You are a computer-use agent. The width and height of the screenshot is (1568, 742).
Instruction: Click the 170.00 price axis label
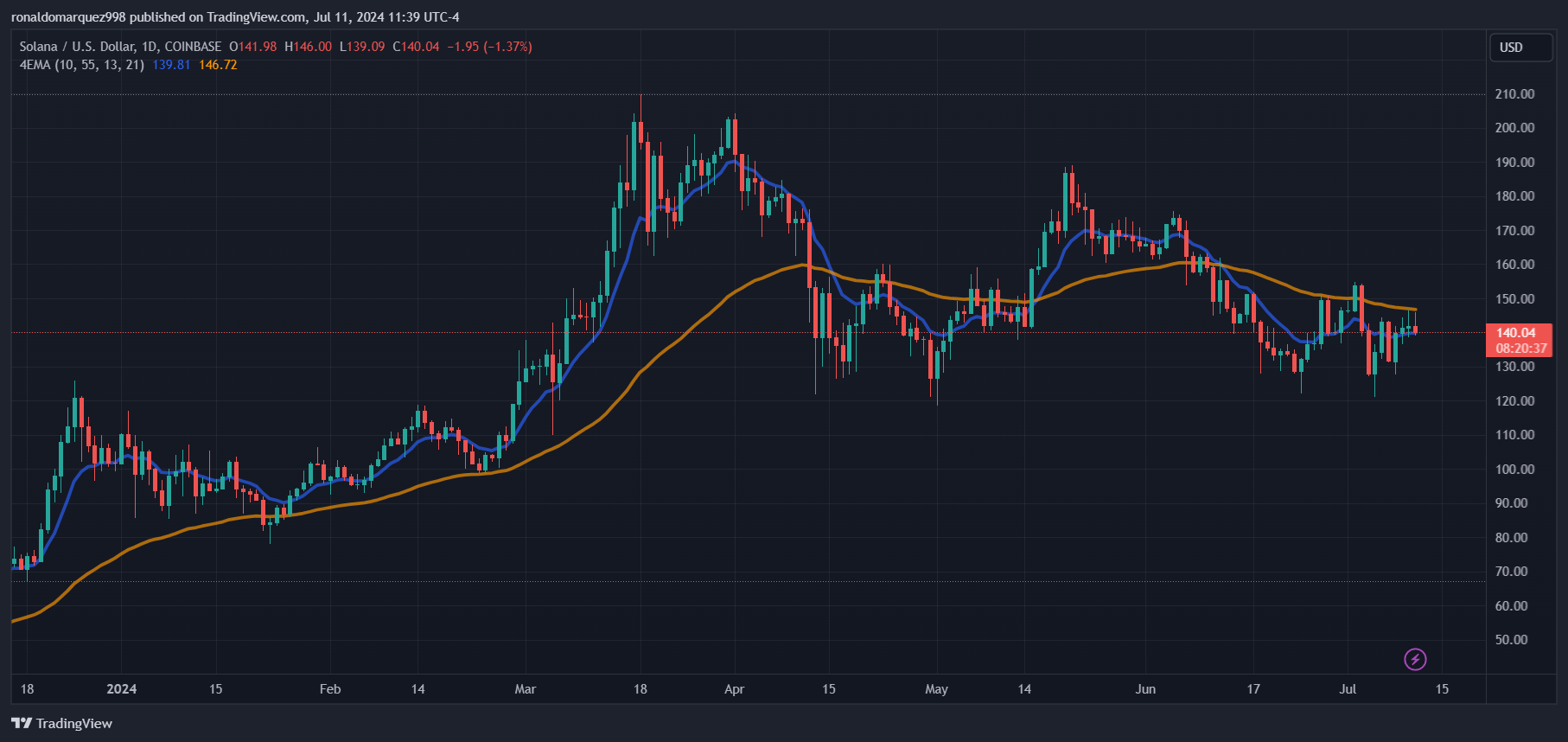1515,231
